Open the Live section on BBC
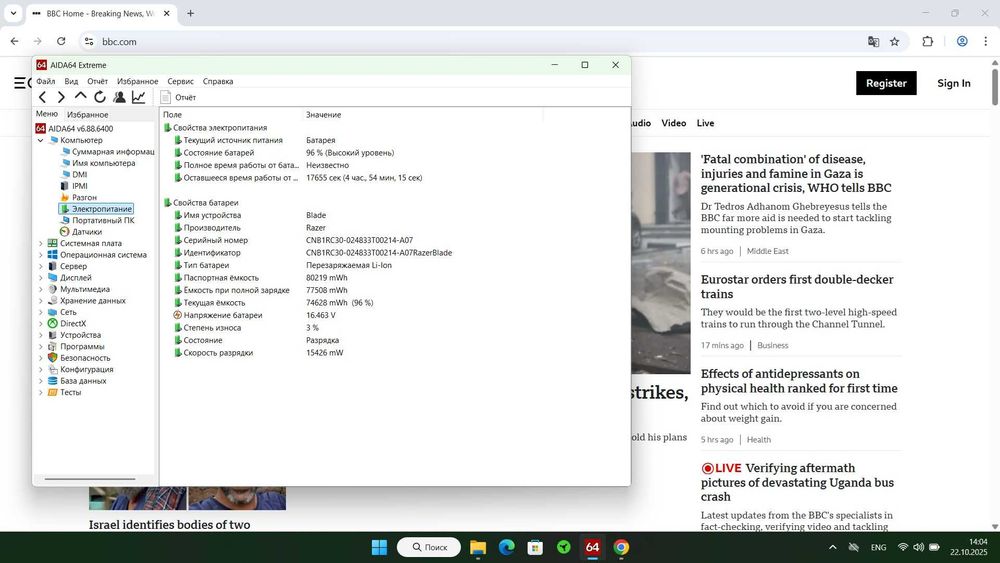 (x=705, y=123)
